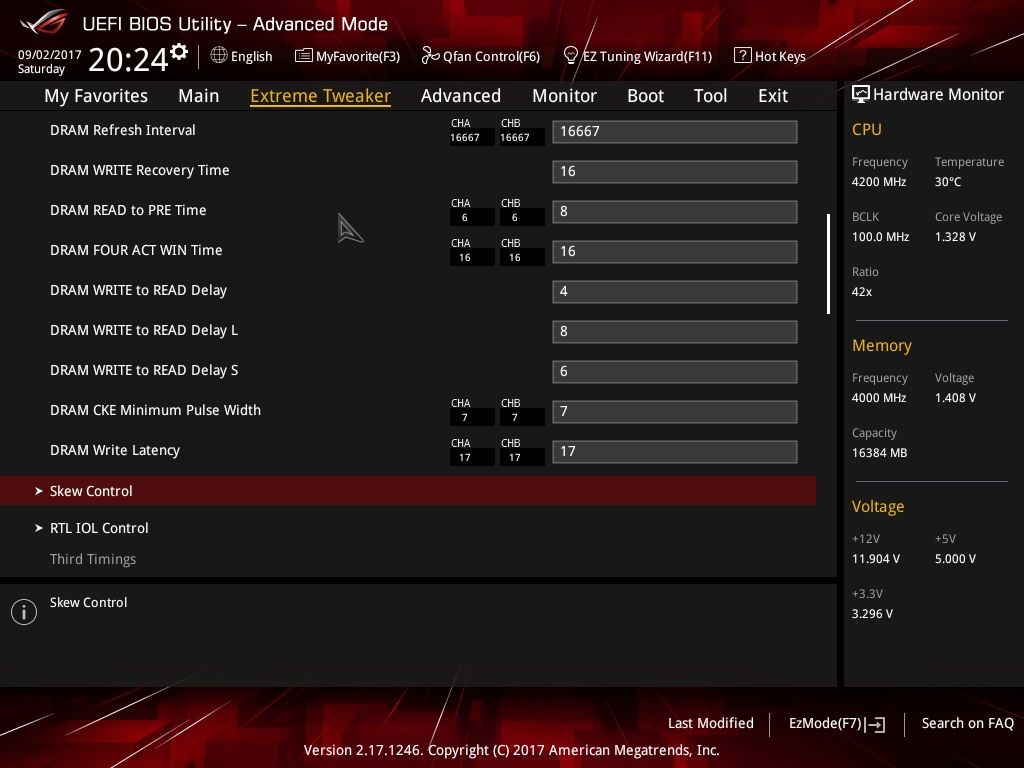The height and width of the screenshot is (768, 1024).
Task: Click the Core Voltage 1.328 V value
Action: pyautogui.click(x=955, y=236)
